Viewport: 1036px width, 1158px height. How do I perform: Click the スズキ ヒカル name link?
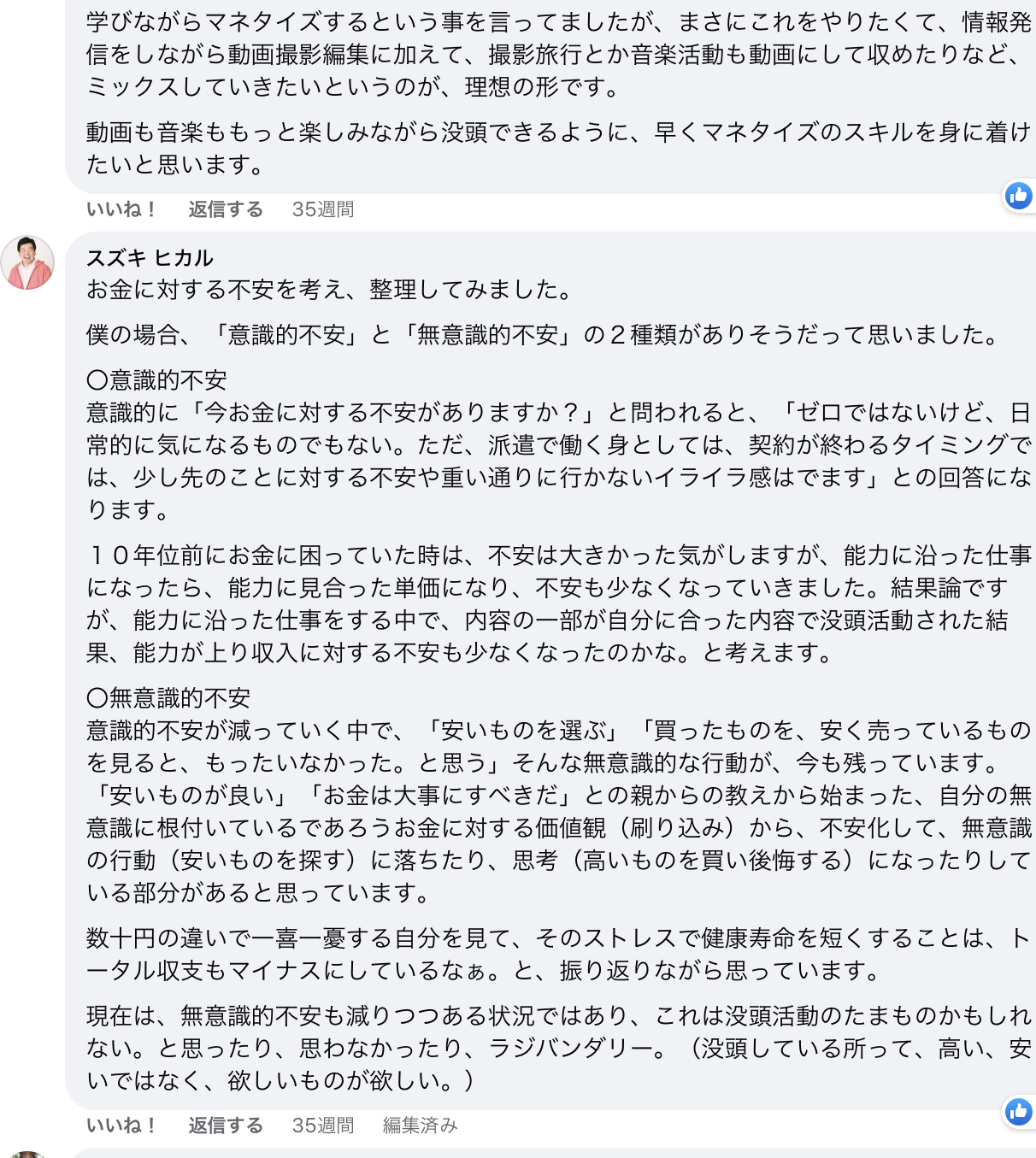[150, 257]
